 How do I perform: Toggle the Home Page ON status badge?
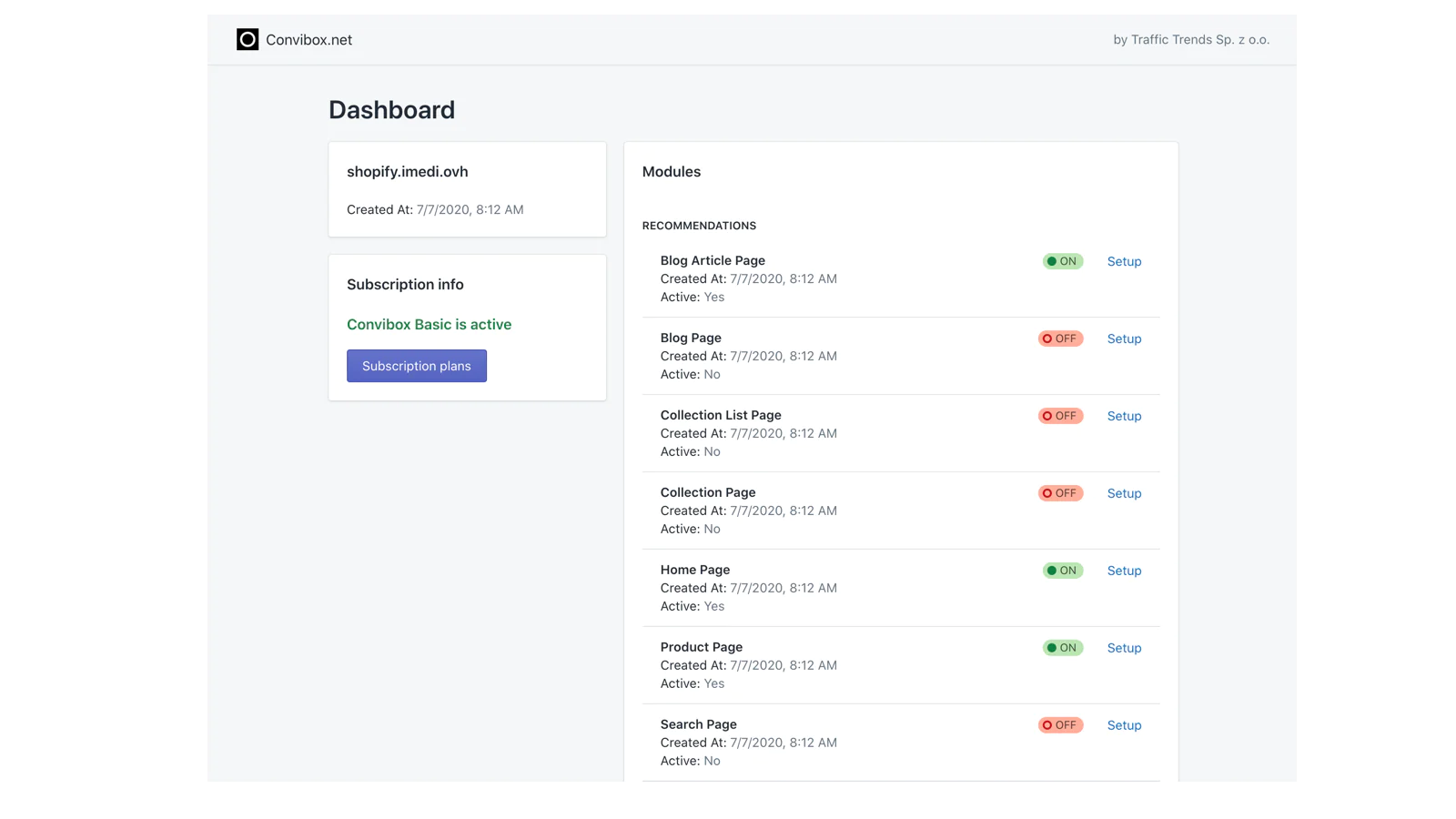1062,571
